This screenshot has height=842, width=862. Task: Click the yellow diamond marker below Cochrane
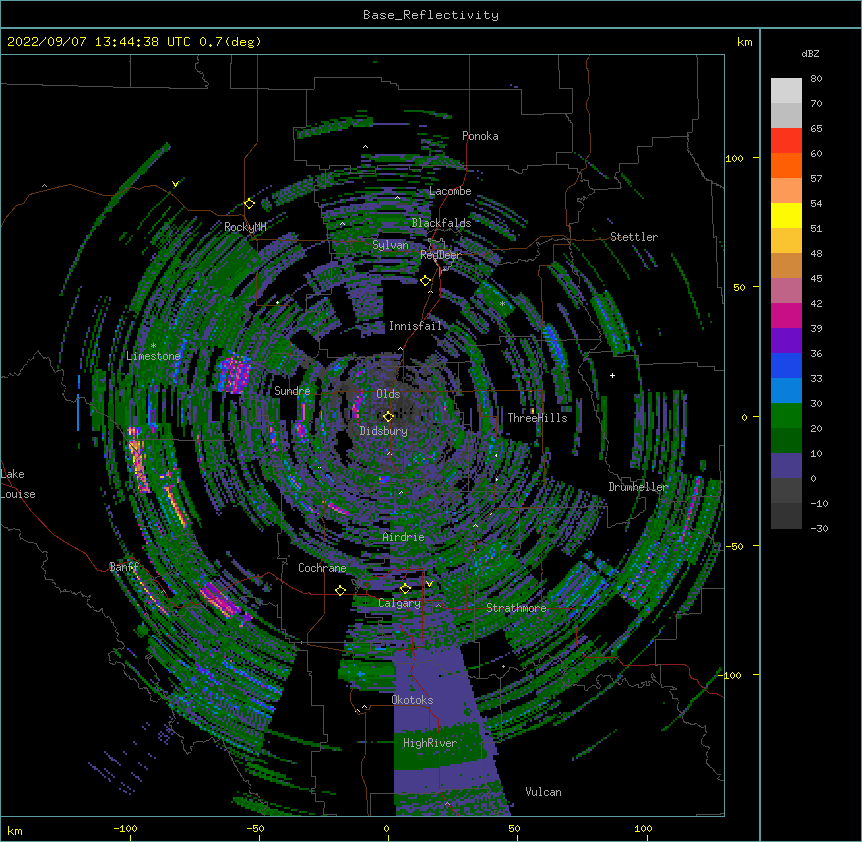(x=340, y=590)
